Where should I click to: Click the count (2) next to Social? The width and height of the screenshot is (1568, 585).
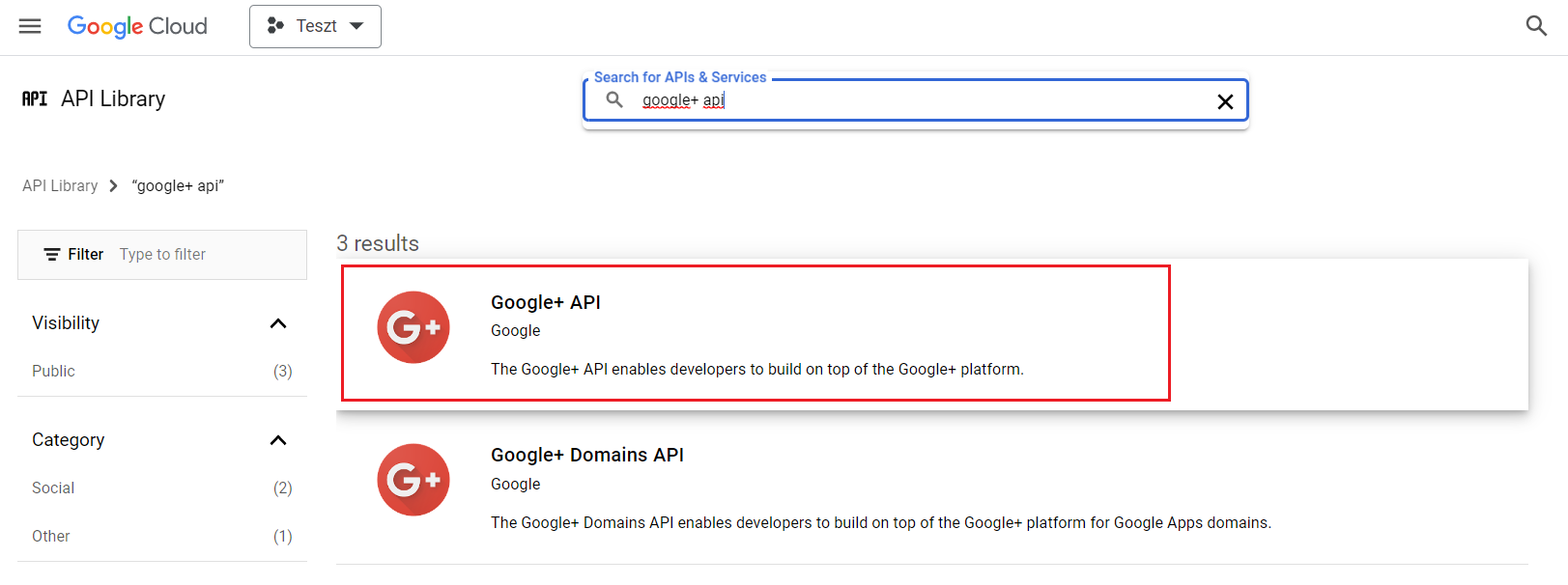click(282, 487)
